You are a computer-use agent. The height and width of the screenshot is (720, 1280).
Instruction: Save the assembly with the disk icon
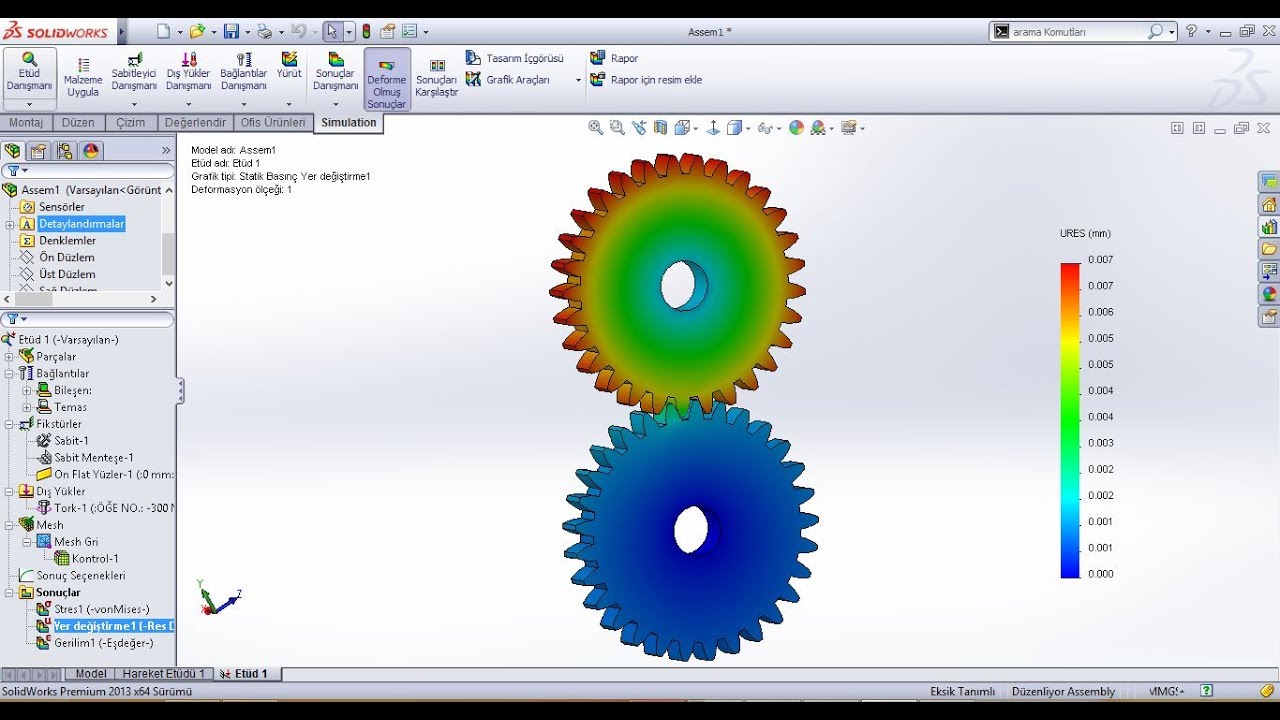click(x=231, y=32)
